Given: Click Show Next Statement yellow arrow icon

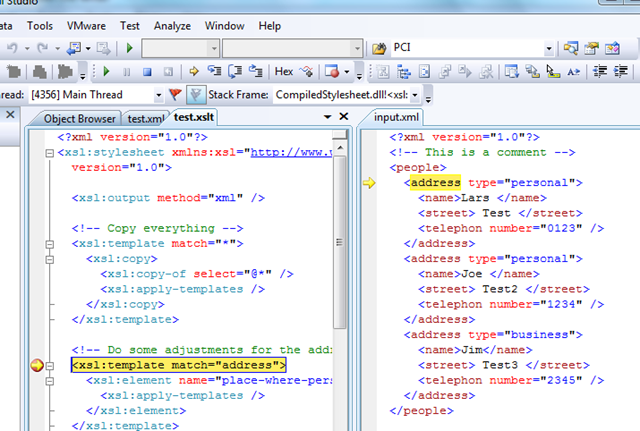Looking at the screenshot, I should coord(193,72).
